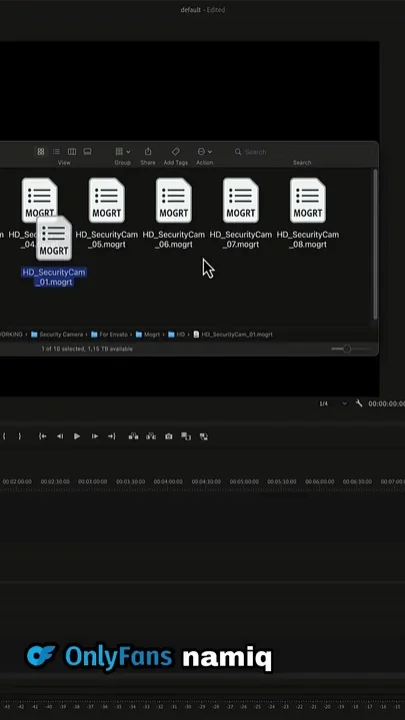
Task: Click the Extract button
Action: coord(151,436)
